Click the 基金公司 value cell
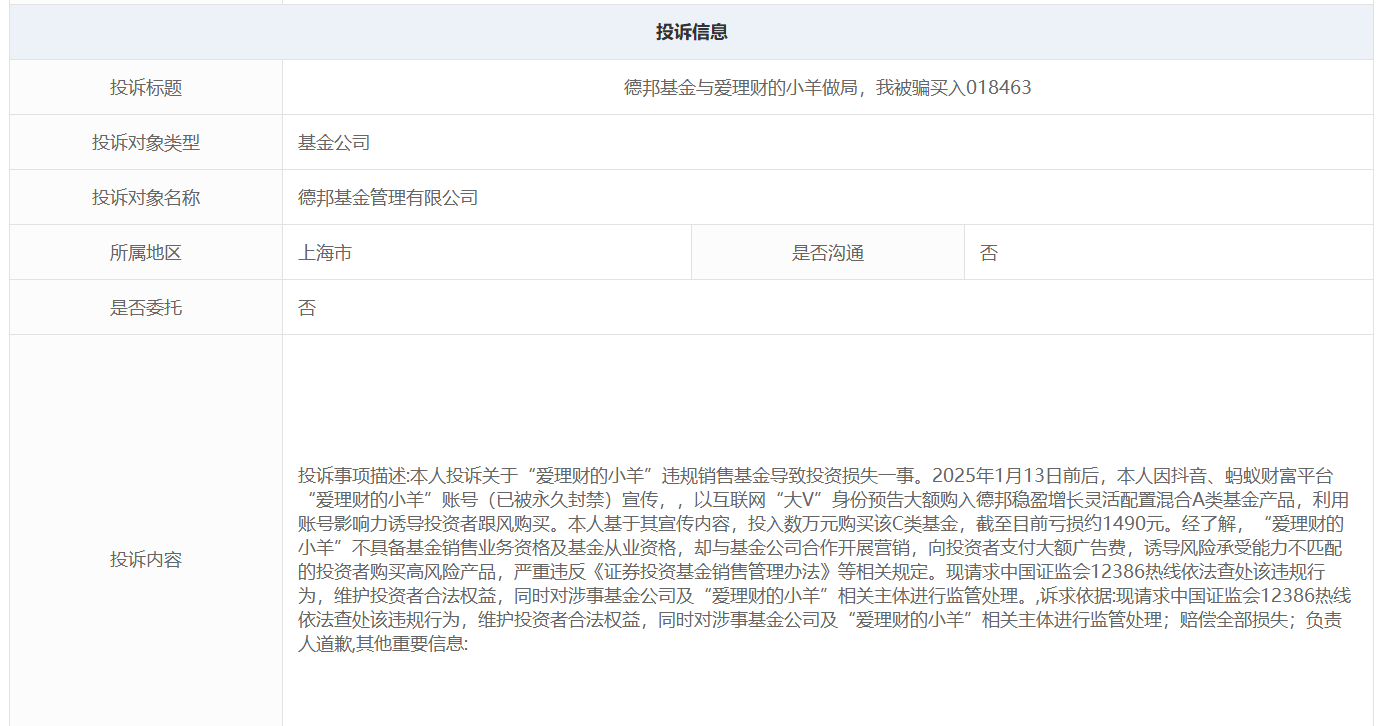 [x=827, y=143]
